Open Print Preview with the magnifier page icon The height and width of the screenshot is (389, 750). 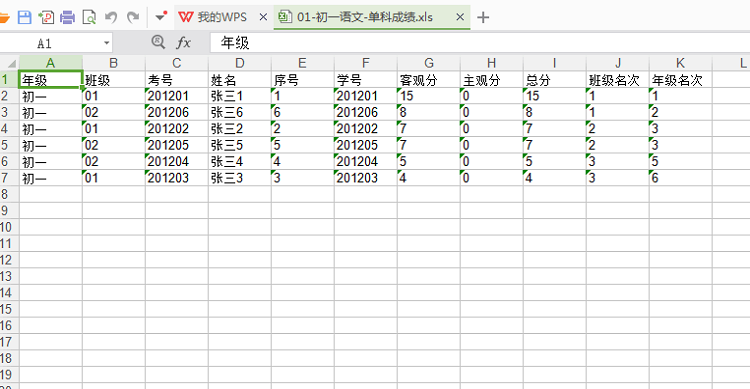89,18
